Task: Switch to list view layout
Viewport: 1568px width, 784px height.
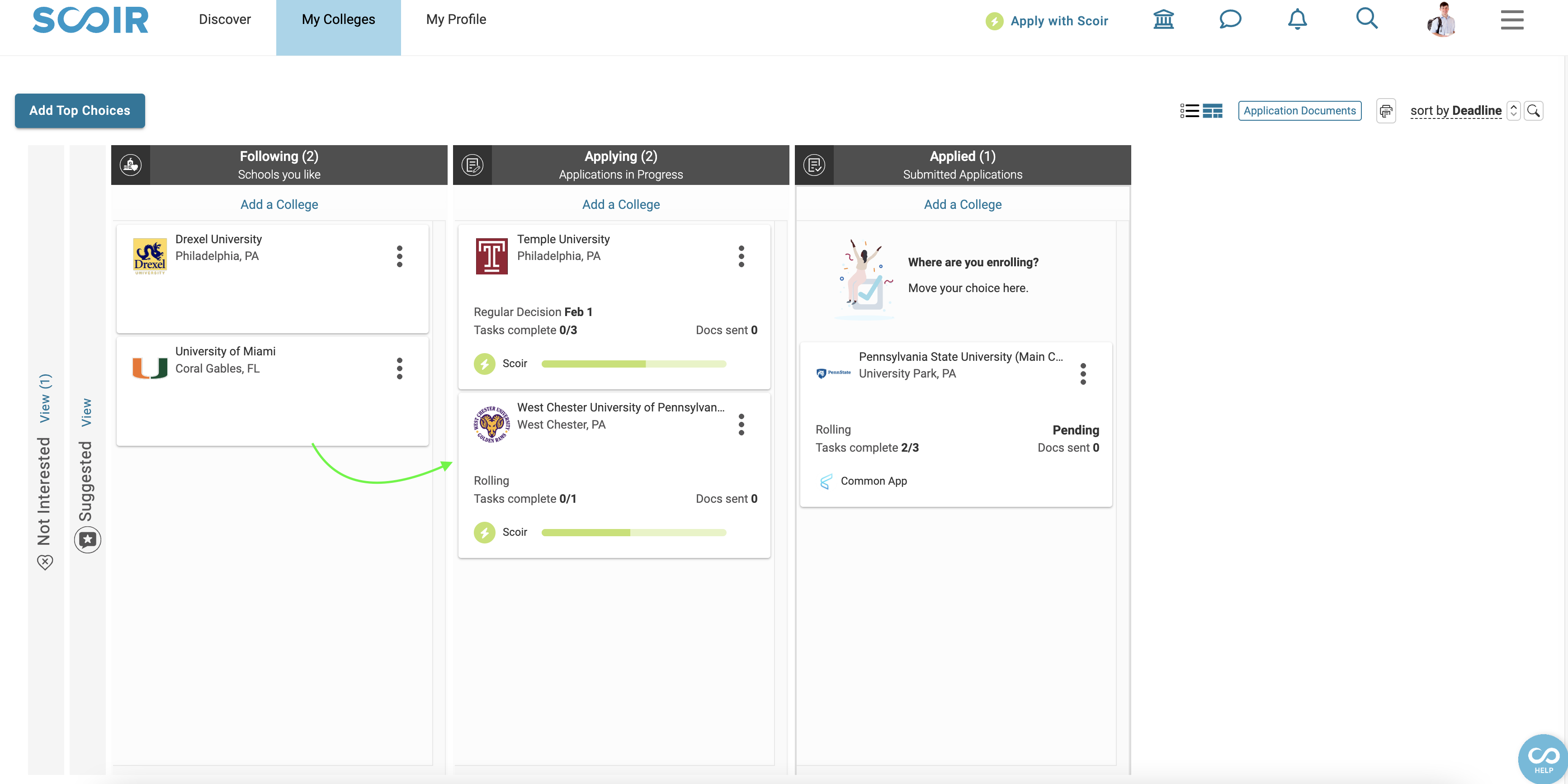Action: pyautogui.click(x=1190, y=111)
